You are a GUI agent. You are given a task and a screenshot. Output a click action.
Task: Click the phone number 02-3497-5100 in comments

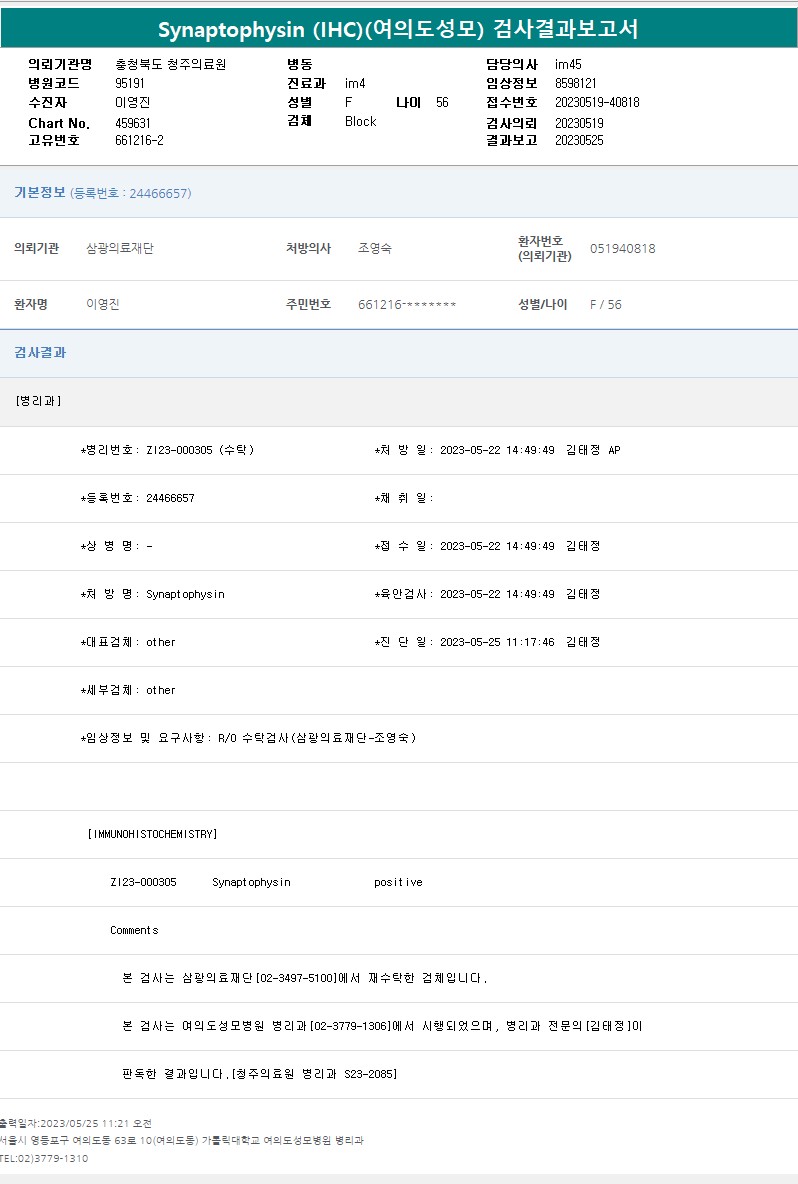297,978
